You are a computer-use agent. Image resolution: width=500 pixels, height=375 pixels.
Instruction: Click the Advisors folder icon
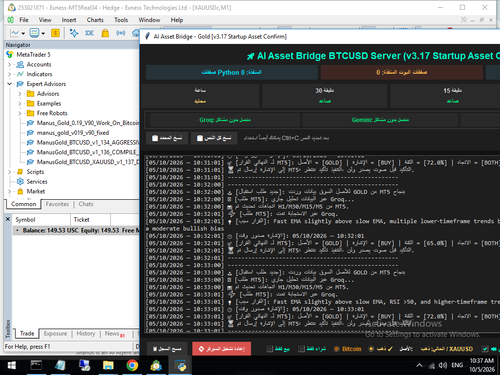click(x=30, y=94)
